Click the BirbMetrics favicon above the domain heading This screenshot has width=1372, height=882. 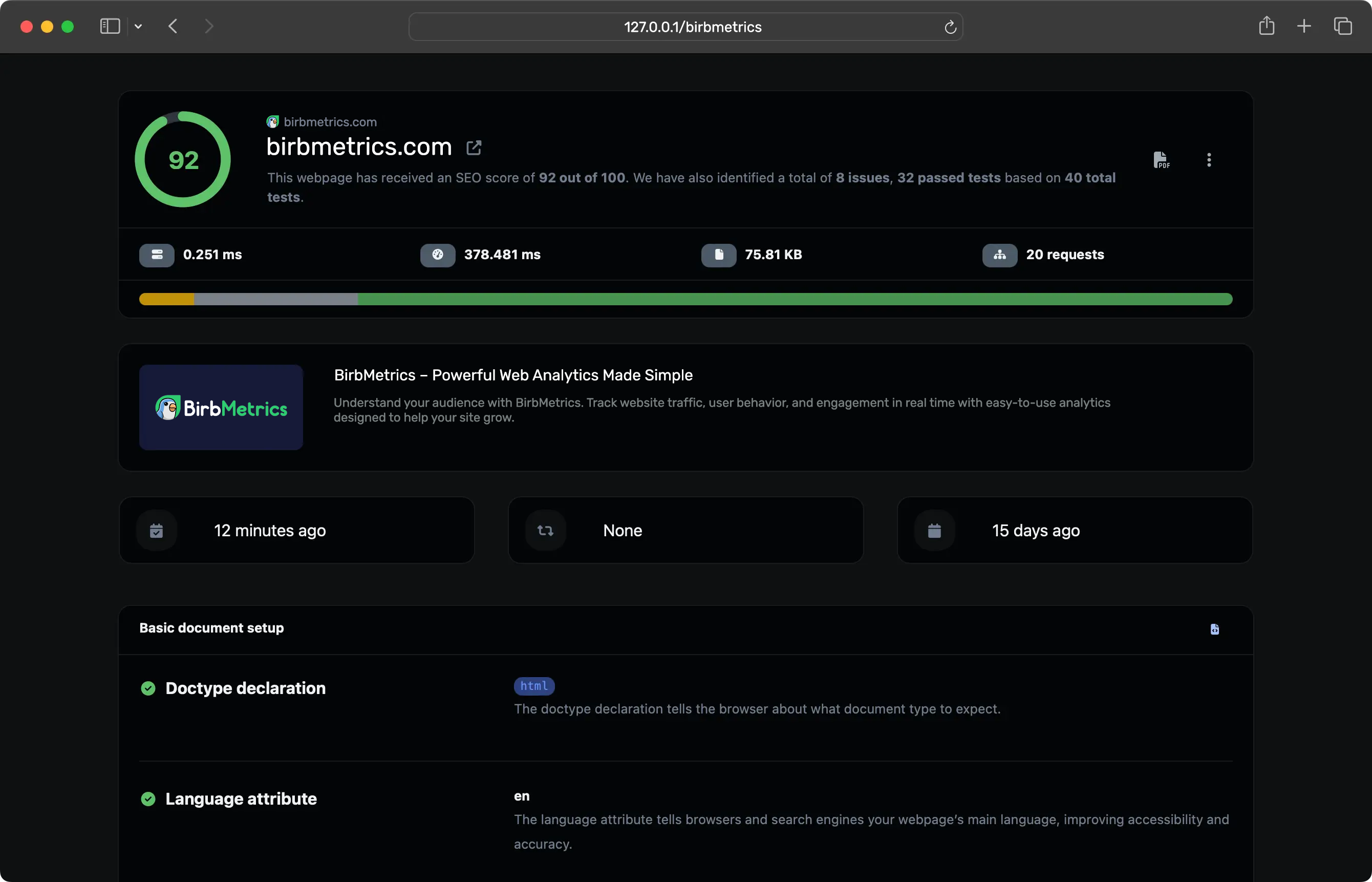tap(273, 121)
